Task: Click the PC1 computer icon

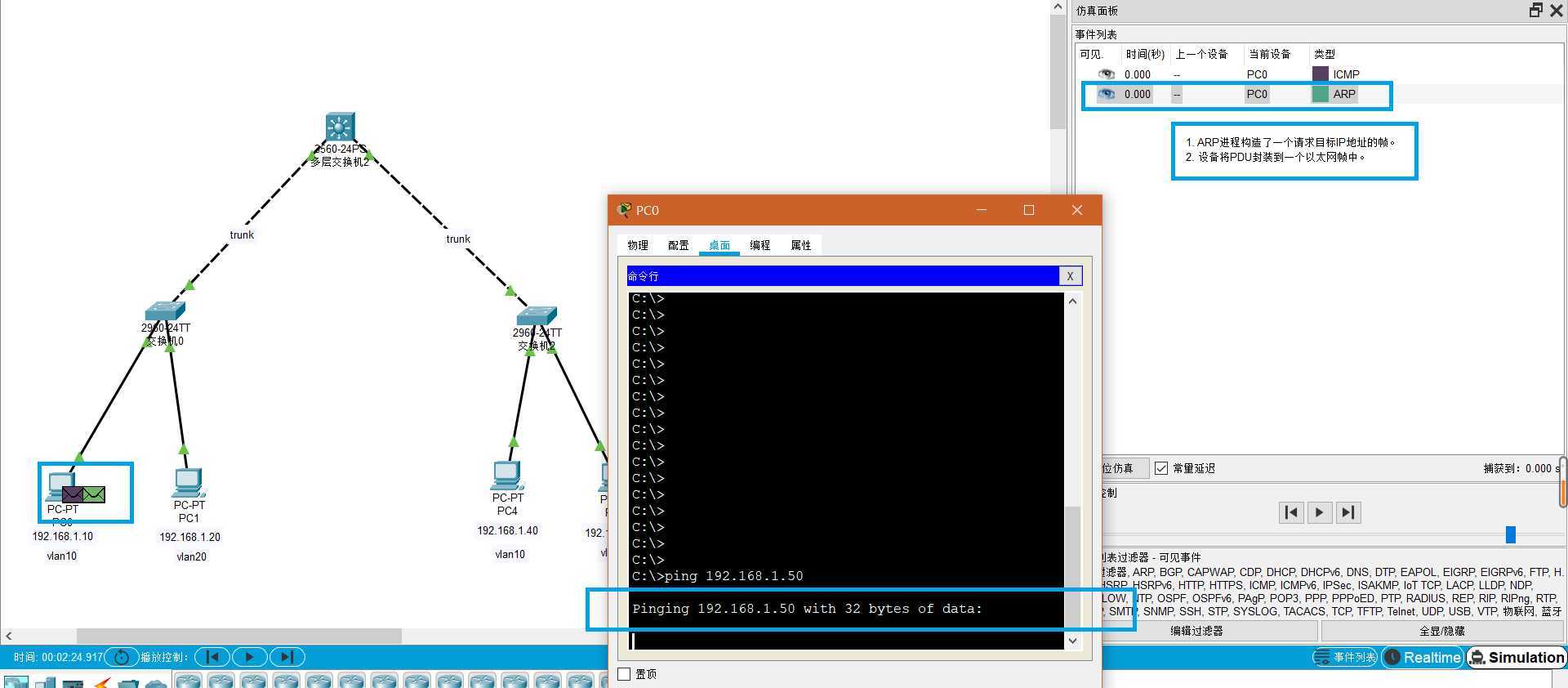Action: coord(189,483)
